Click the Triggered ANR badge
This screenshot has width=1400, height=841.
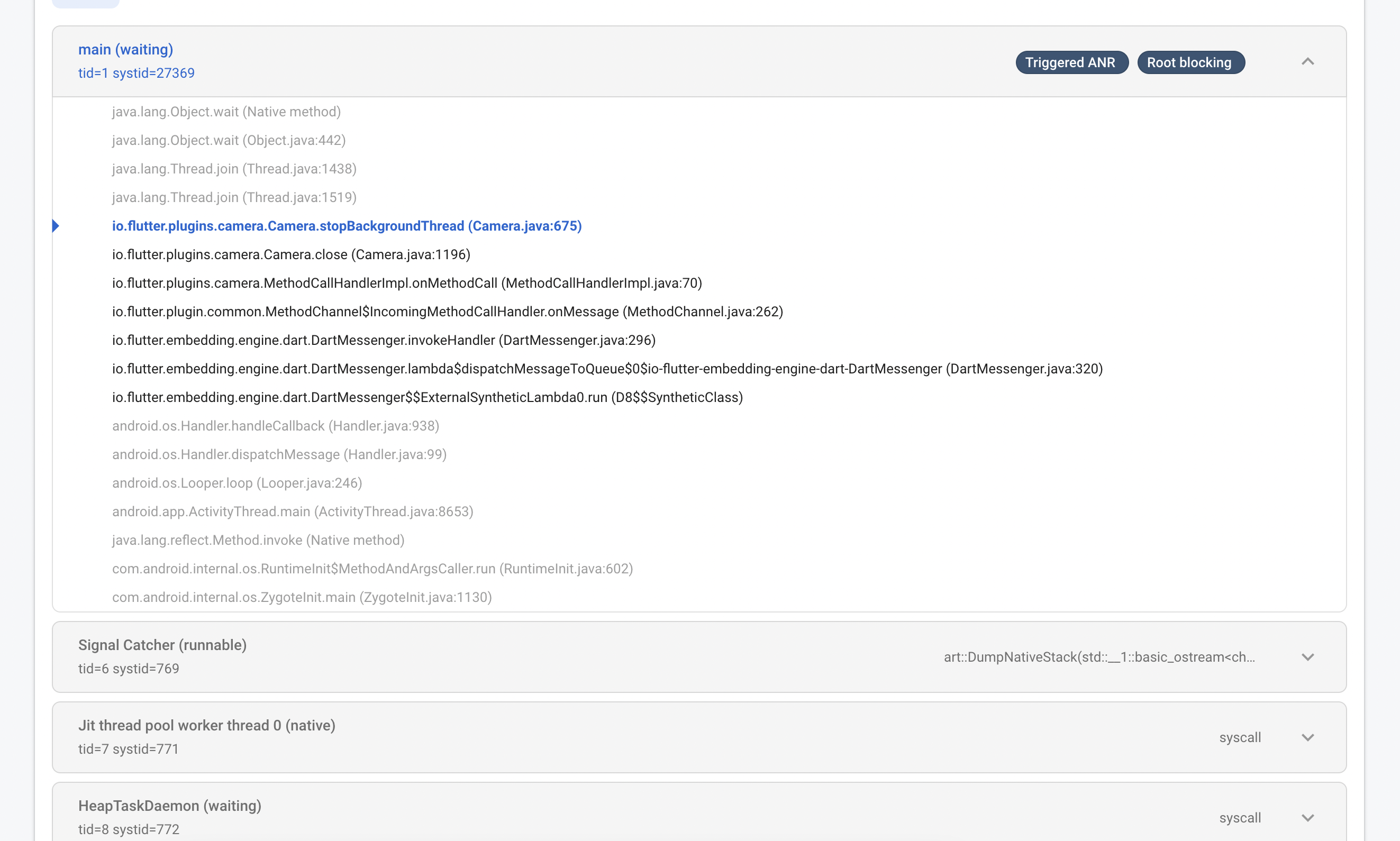(1071, 62)
